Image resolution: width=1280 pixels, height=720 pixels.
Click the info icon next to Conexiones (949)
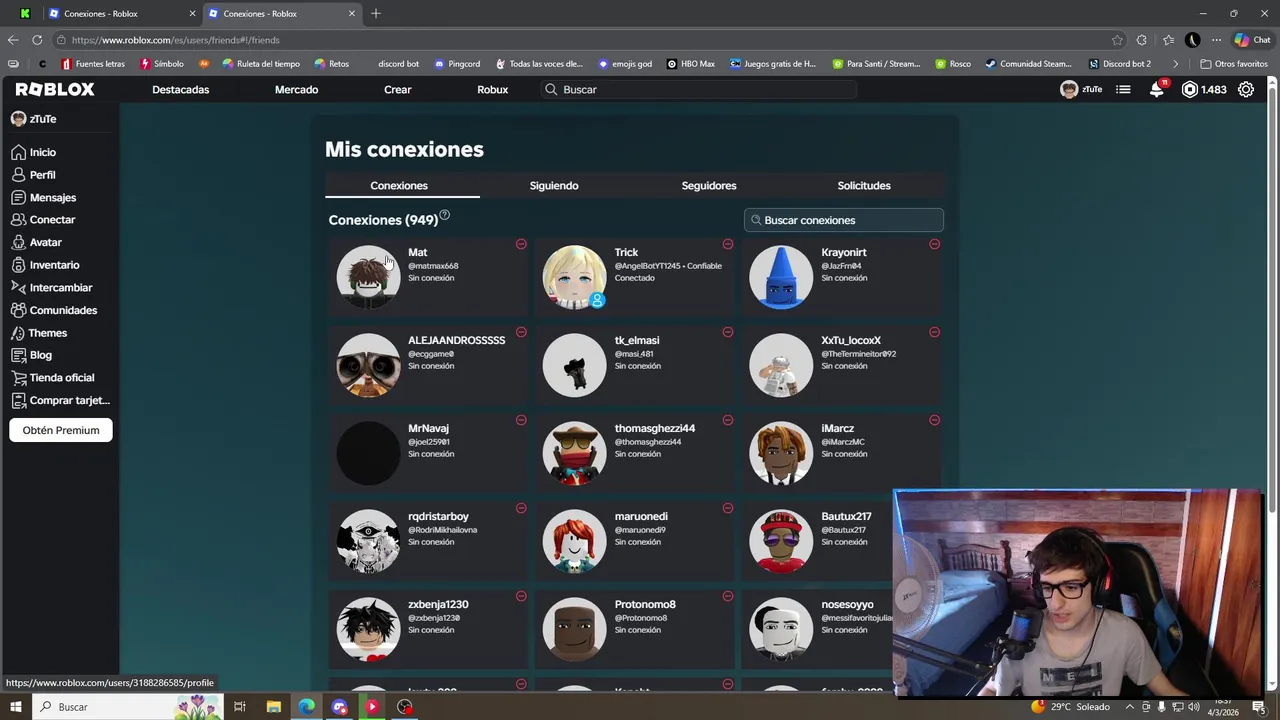[x=445, y=215]
